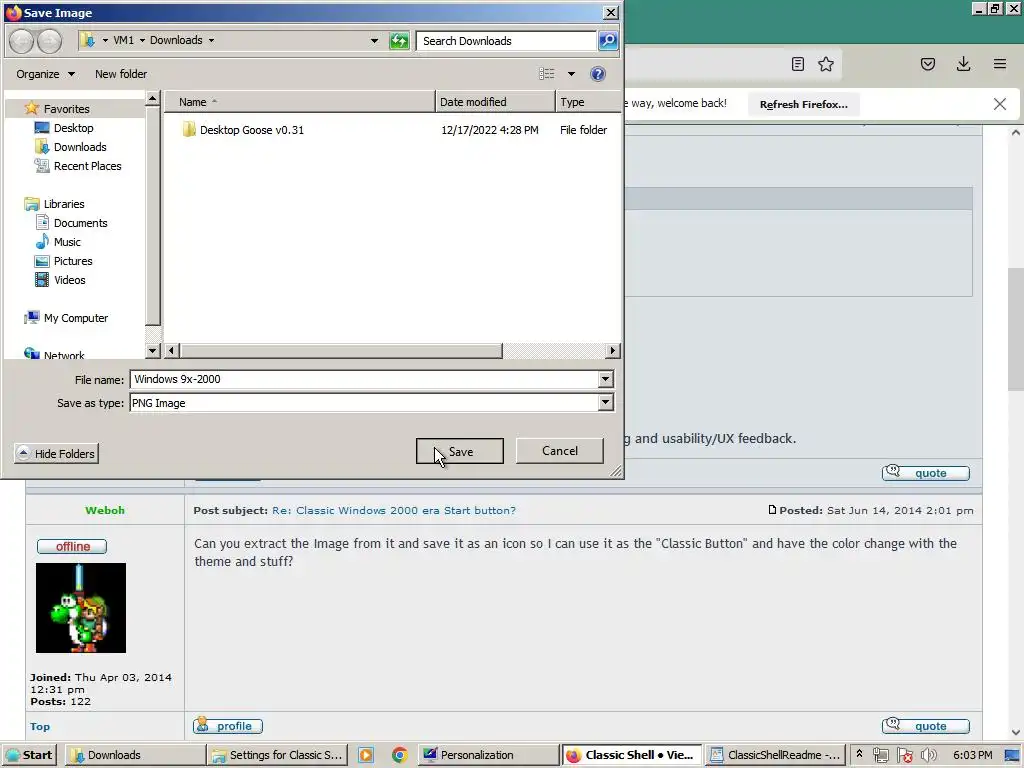Image resolution: width=1024 pixels, height=768 pixels.
Task: Click the navigation pane scroll down arrow
Action: (152, 351)
